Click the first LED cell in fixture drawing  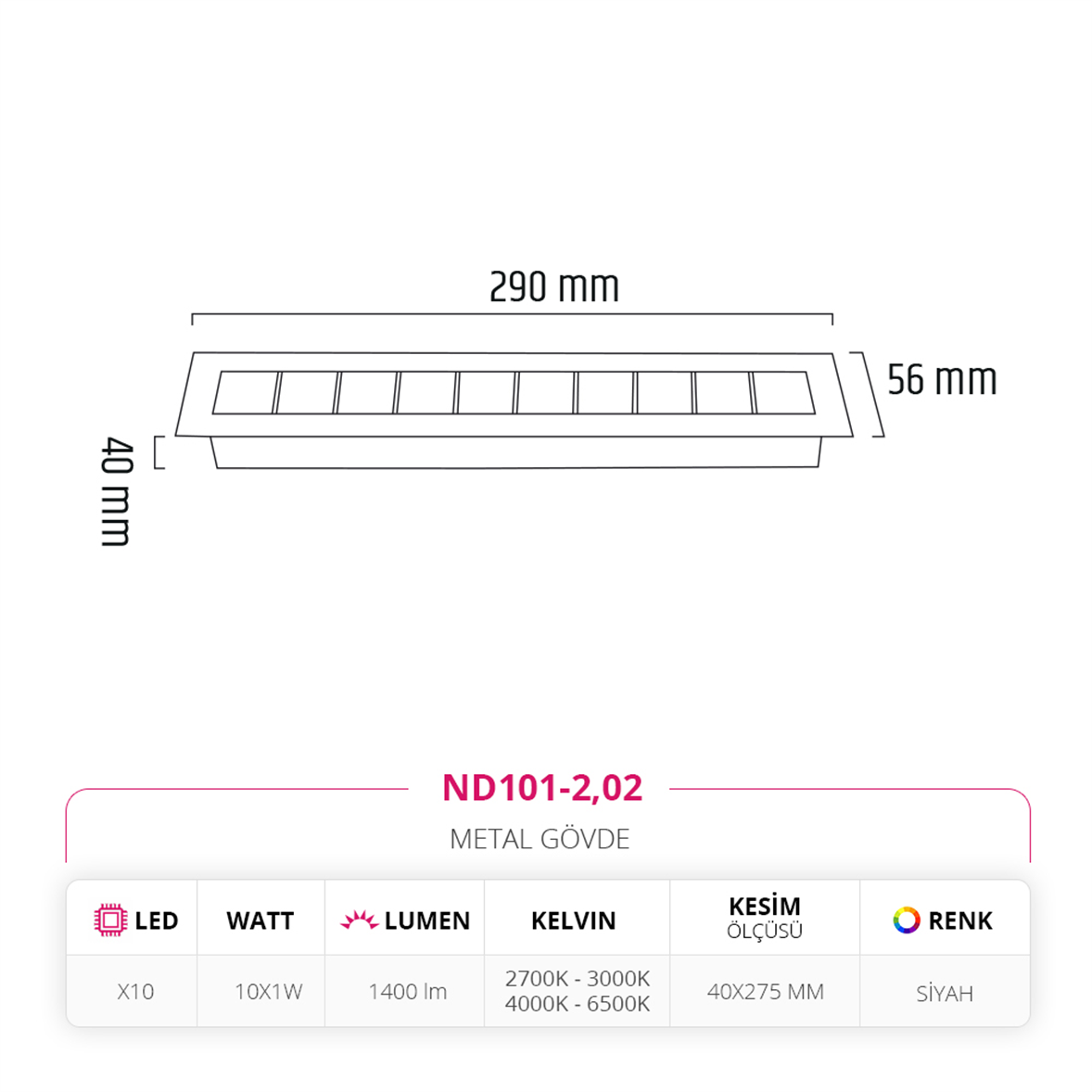(x=245, y=393)
